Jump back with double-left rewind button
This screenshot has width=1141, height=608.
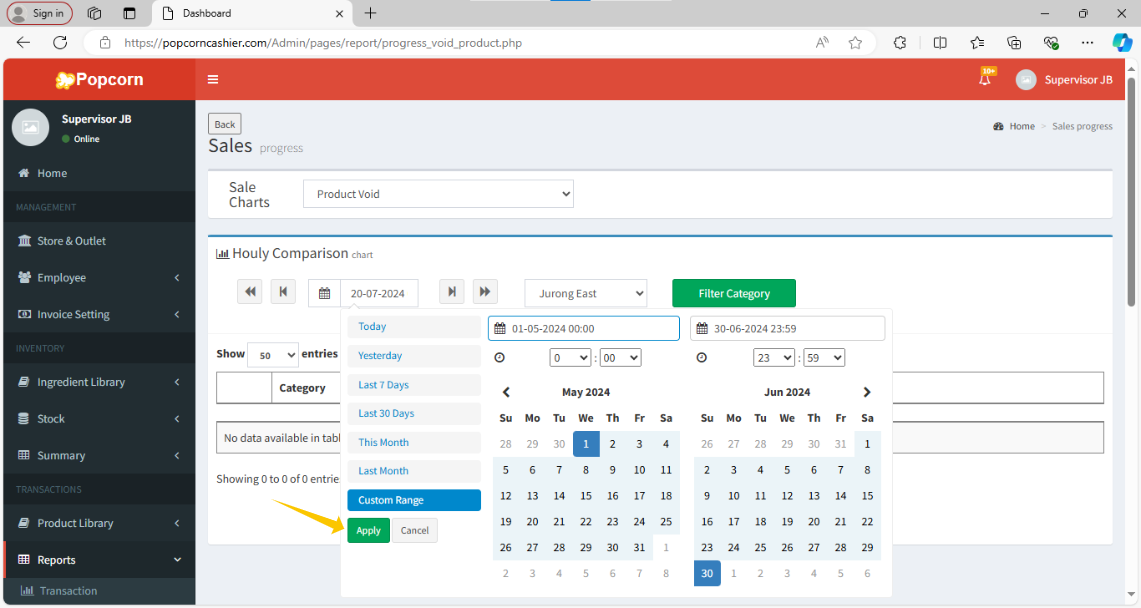[250, 292]
